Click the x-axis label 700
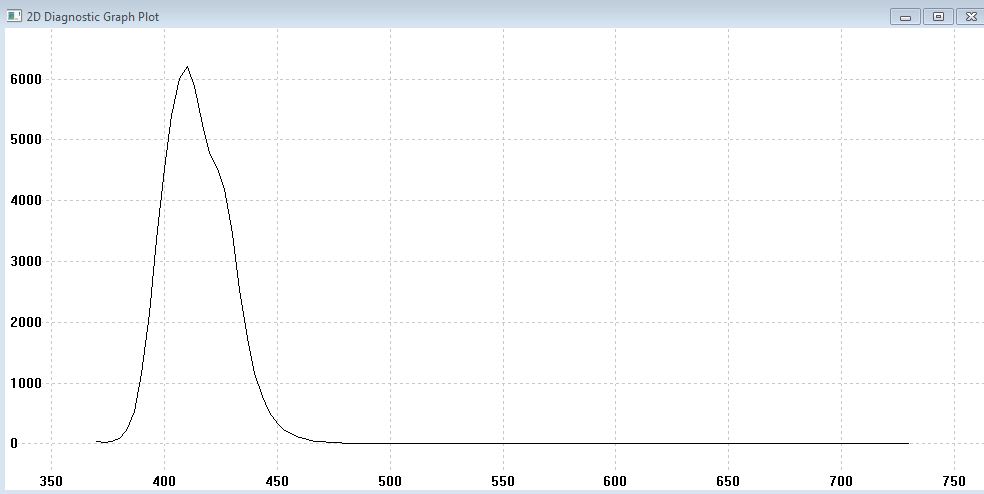The height and width of the screenshot is (494, 984). point(842,481)
